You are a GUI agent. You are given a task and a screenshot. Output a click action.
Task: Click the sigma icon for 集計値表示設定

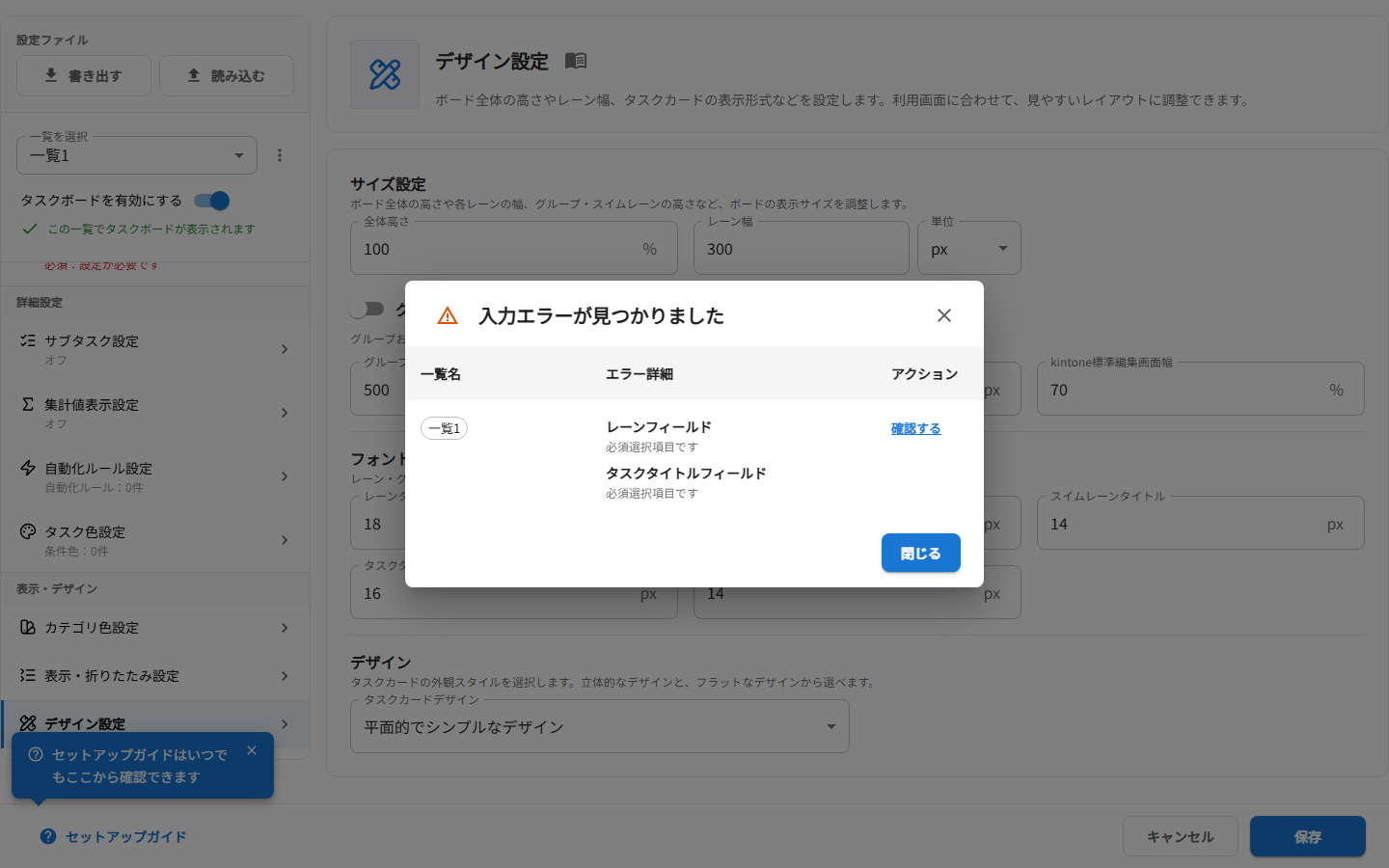click(x=28, y=404)
